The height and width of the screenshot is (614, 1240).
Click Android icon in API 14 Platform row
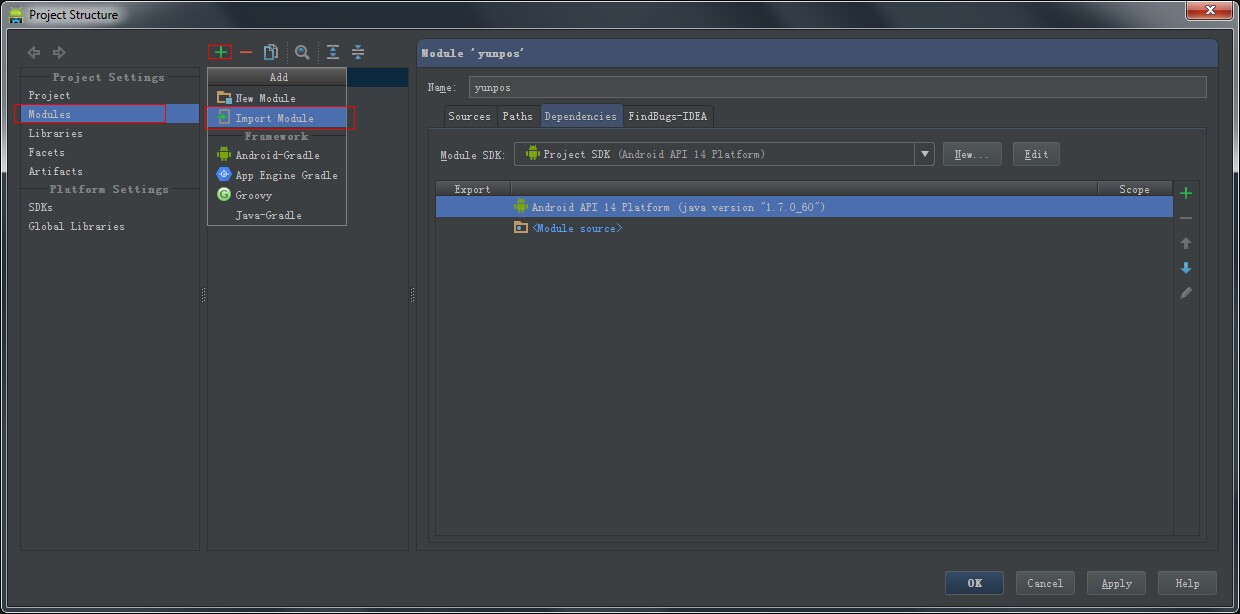[x=521, y=206]
